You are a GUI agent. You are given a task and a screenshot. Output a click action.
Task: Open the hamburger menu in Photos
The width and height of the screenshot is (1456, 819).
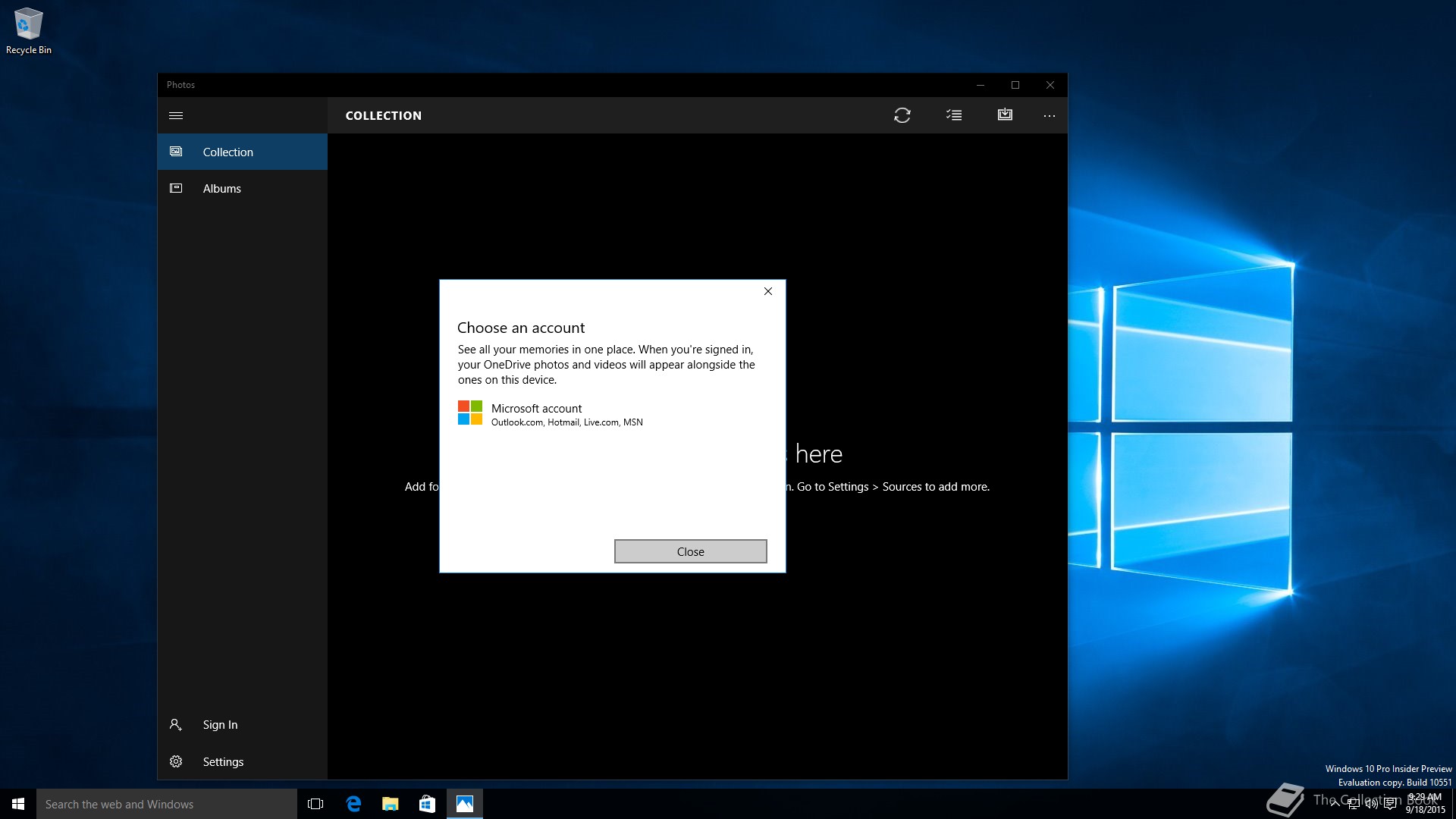176,115
